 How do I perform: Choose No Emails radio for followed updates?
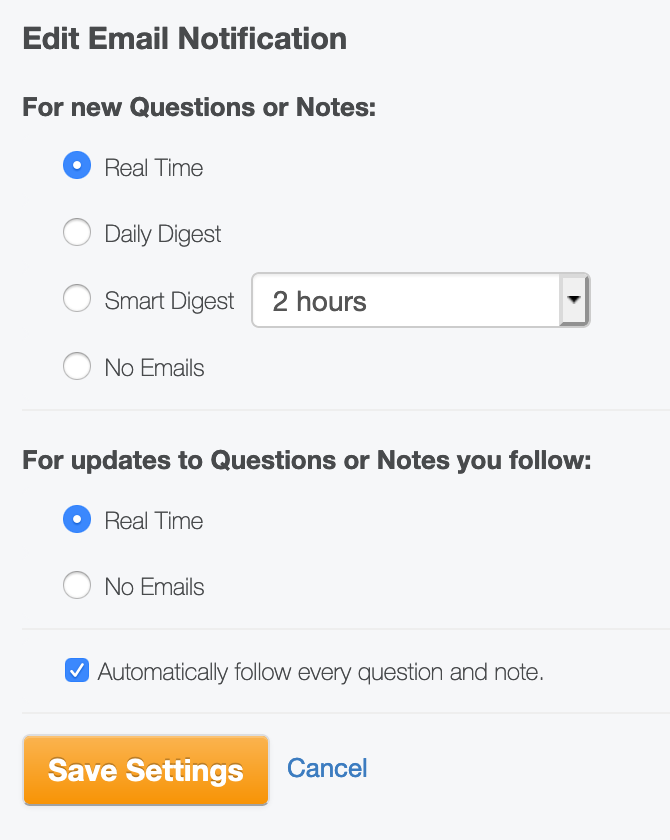click(77, 586)
